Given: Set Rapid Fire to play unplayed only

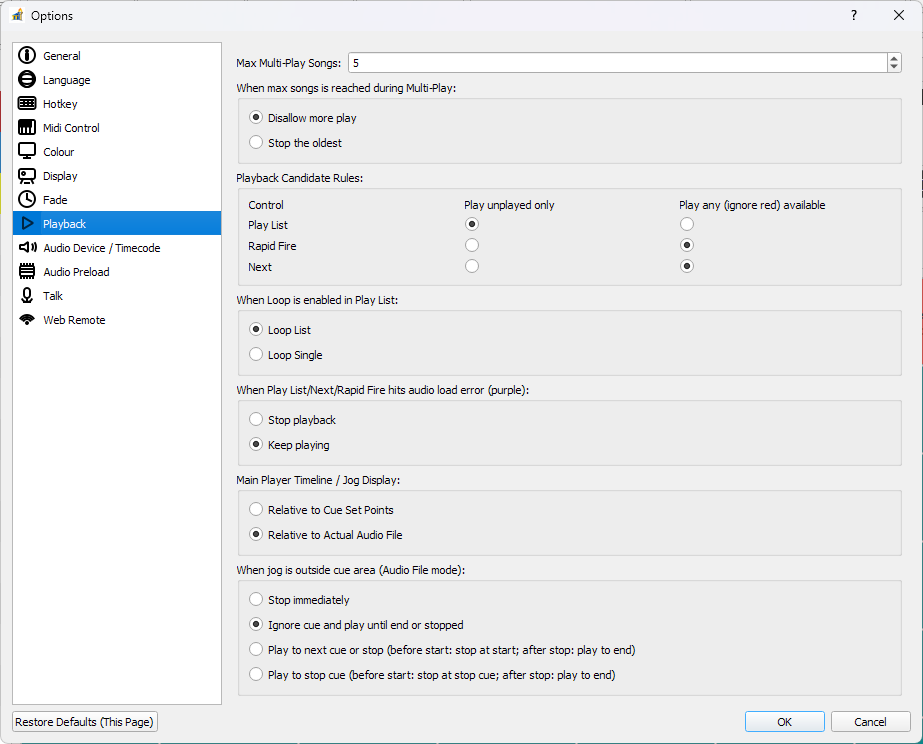Looking at the screenshot, I should tap(471, 245).
